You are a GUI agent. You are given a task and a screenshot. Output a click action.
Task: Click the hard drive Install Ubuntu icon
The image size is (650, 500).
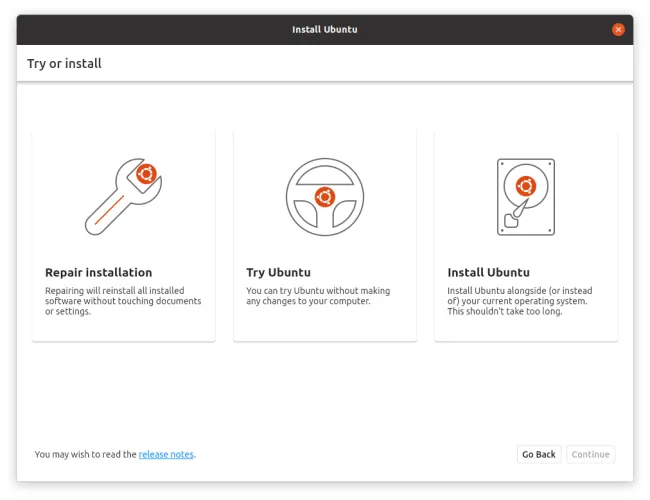click(x=525, y=196)
